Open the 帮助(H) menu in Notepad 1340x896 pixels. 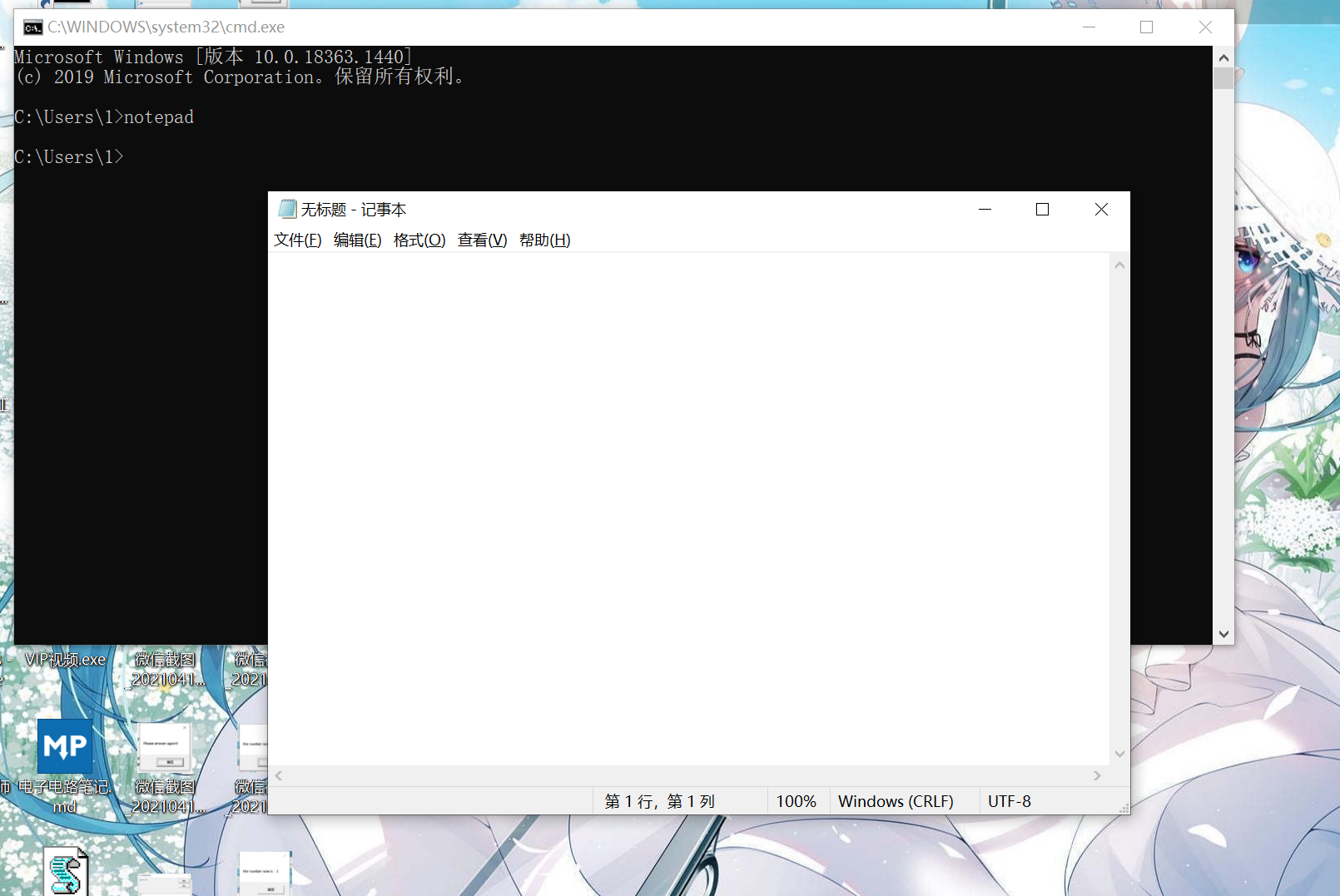[544, 240]
